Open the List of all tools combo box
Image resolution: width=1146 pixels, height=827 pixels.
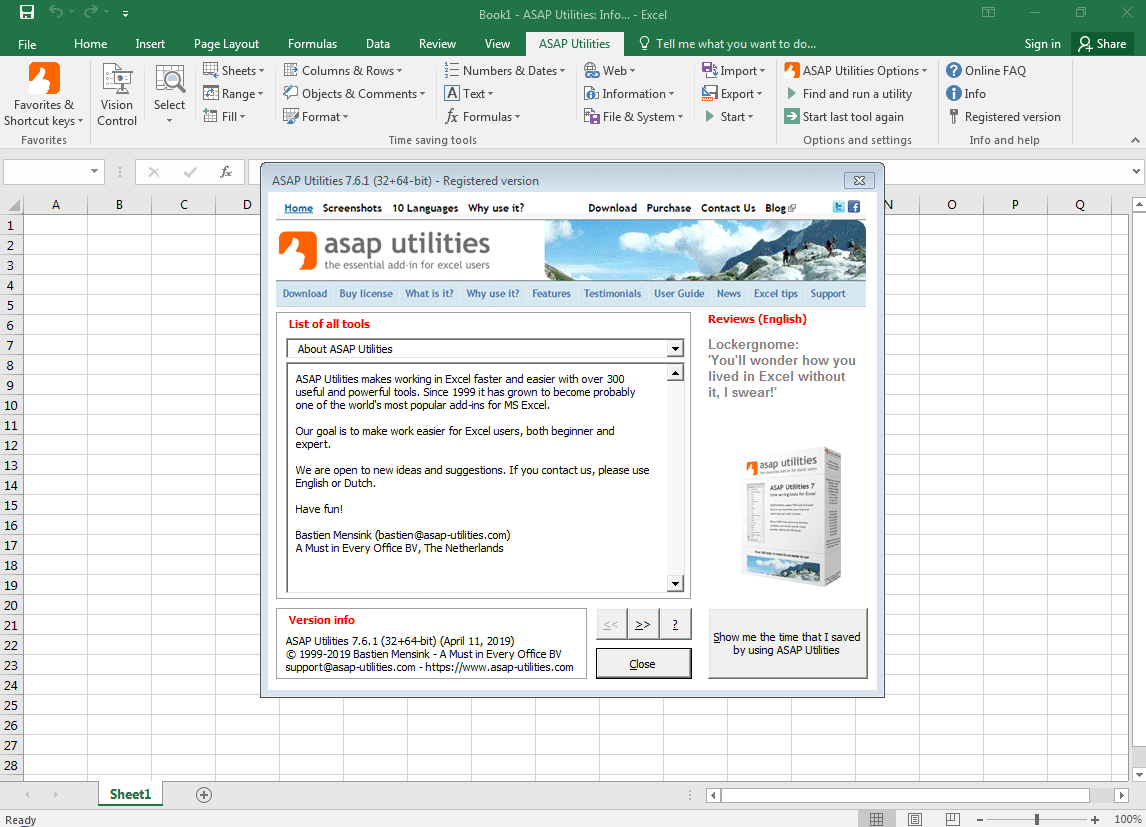[x=485, y=348]
